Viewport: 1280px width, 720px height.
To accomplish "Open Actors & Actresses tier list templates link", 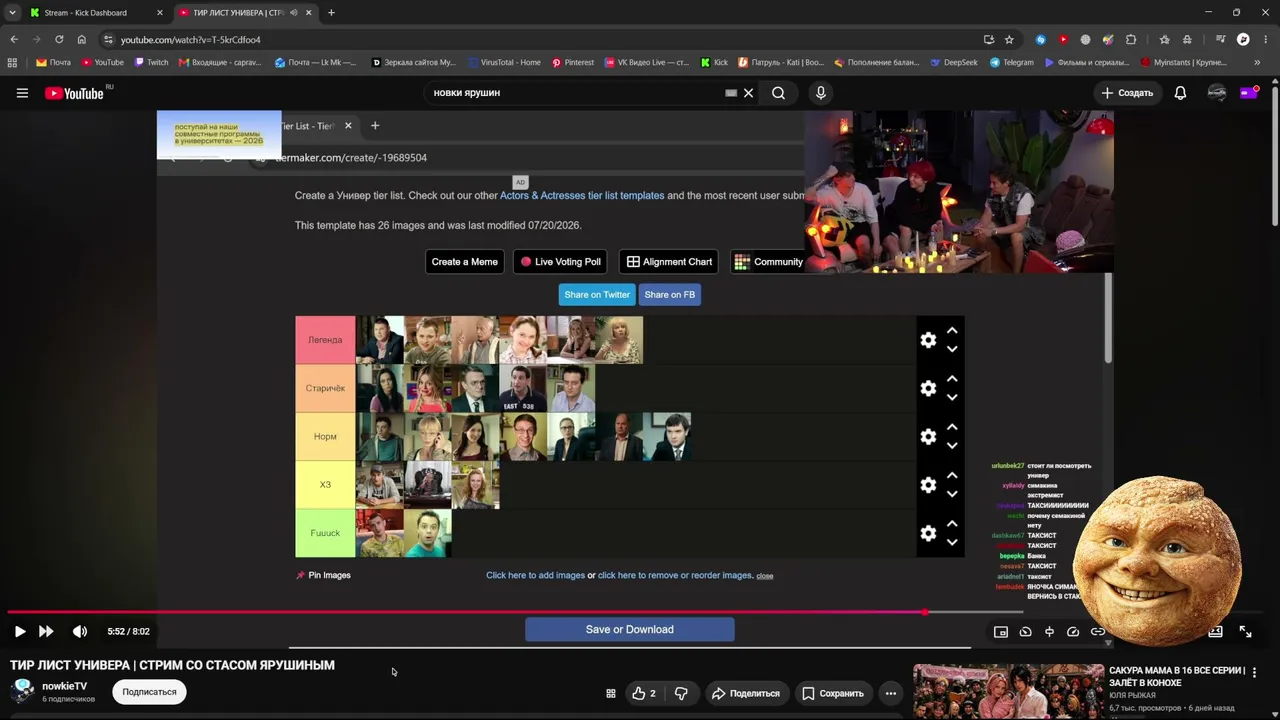I will click(x=582, y=196).
